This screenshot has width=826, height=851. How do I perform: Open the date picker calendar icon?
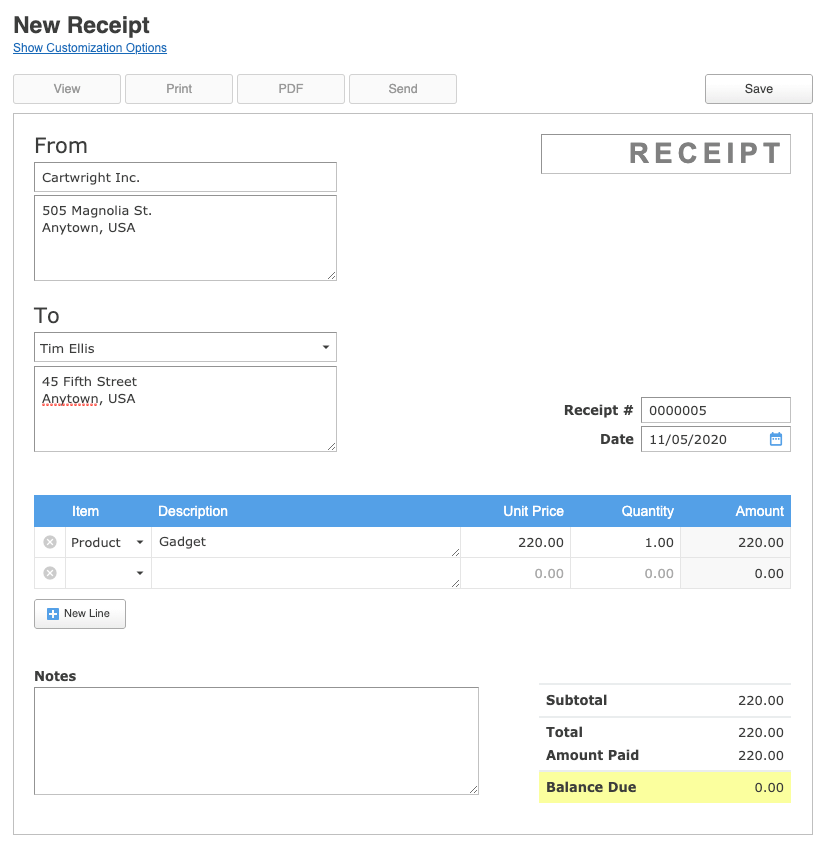[776, 439]
